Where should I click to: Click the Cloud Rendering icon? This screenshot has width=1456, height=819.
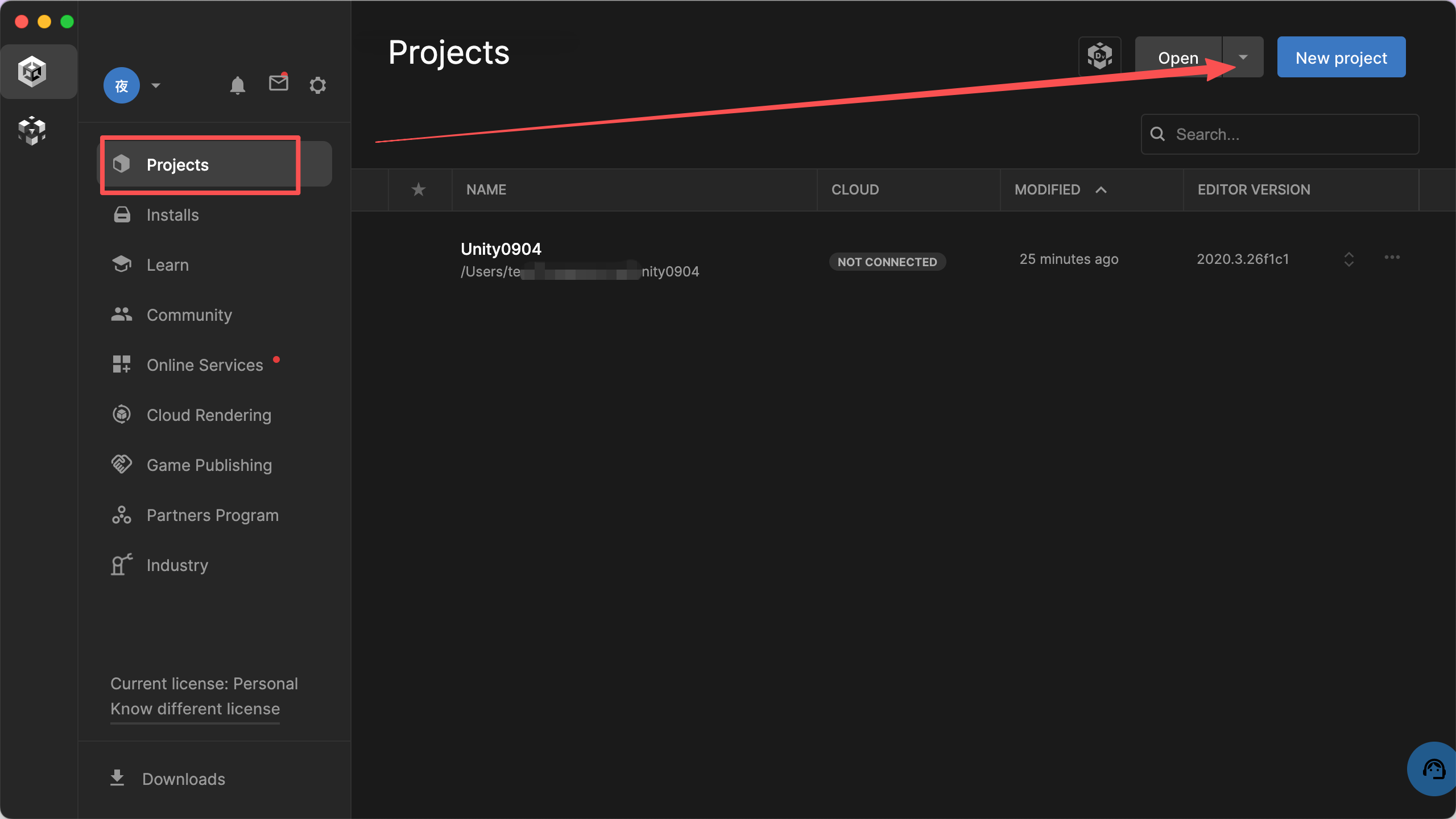pos(122,414)
